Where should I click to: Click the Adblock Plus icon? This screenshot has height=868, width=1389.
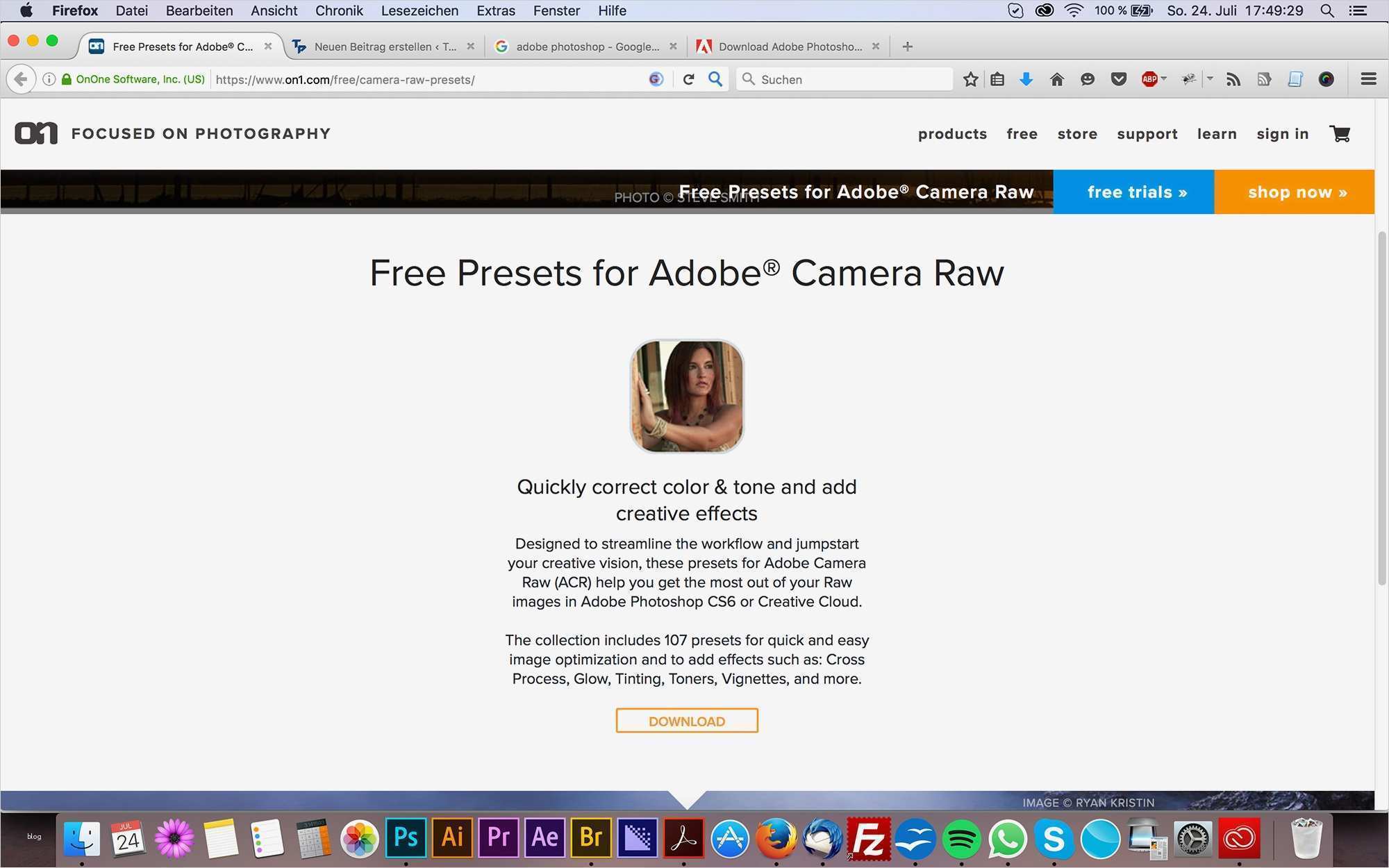point(1149,79)
